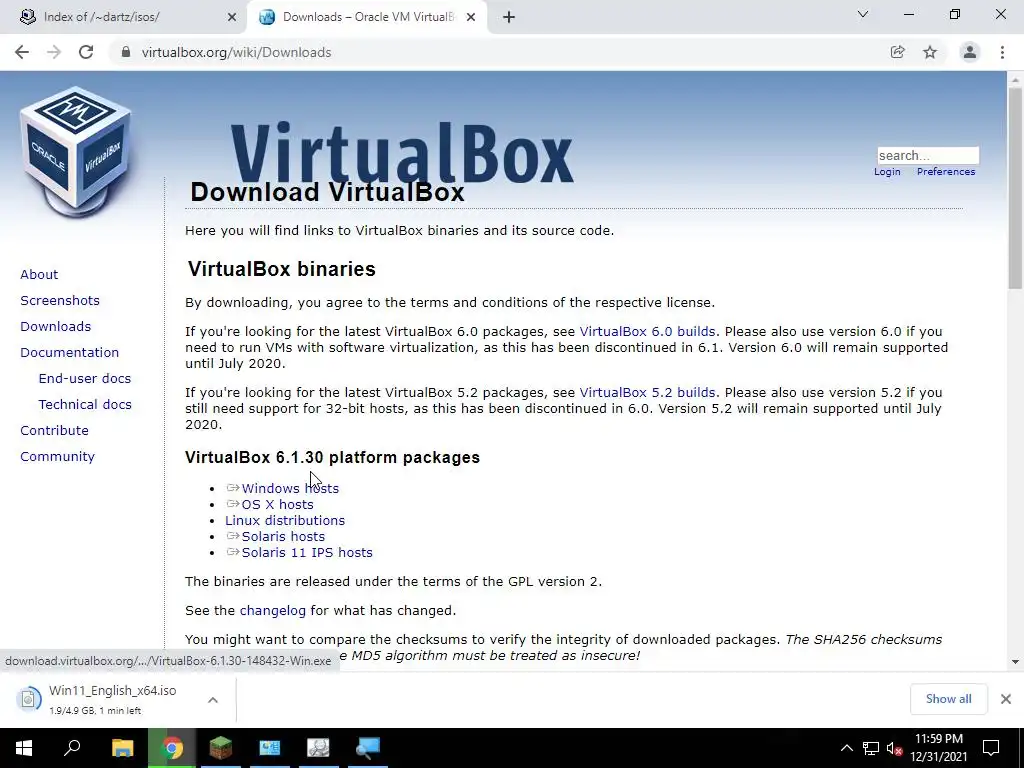This screenshot has width=1024, height=768.
Task: Open the changelog link
Action: 272,611
